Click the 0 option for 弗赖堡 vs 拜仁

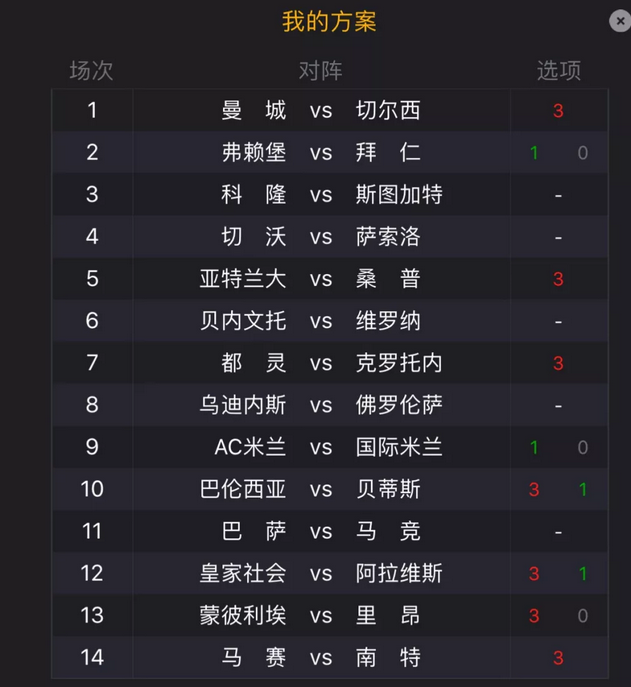(x=582, y=153)
